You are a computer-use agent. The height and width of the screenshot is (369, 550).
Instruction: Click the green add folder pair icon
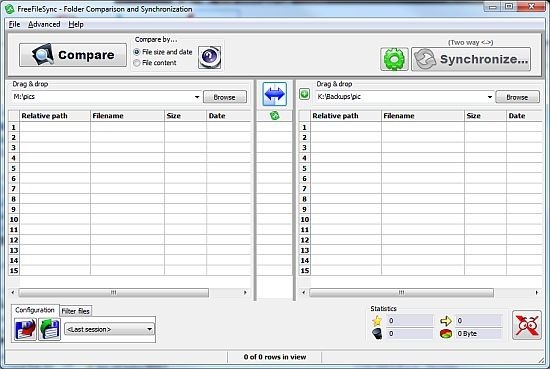click(x=304, y=94)
